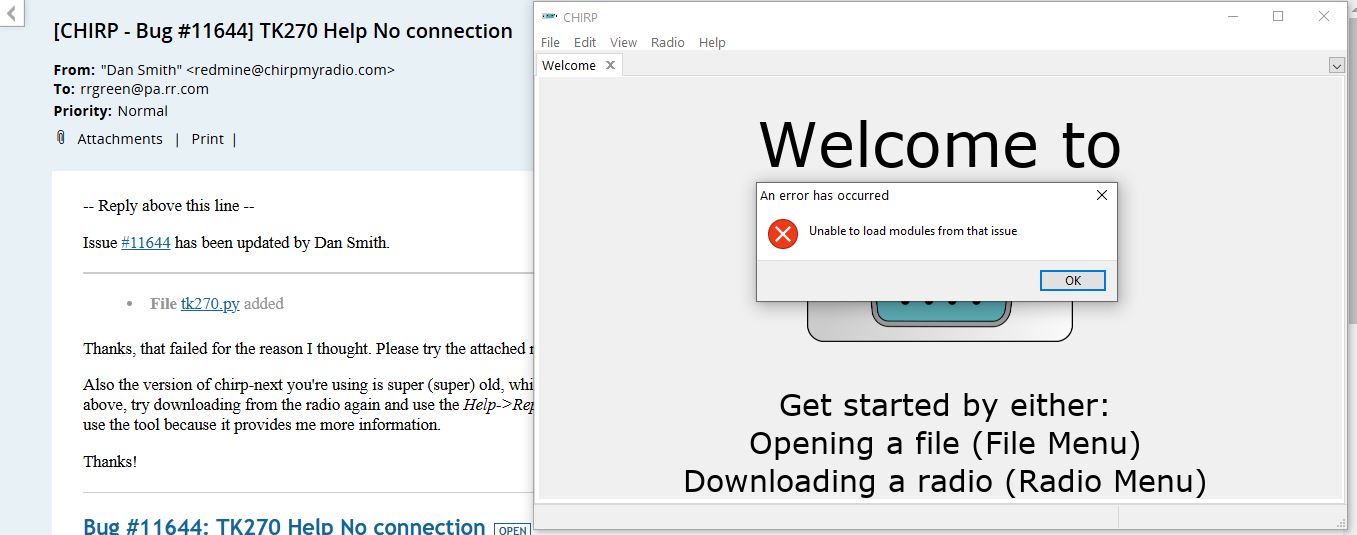The image size is (1357, 535).
Task: Click the sender address redmine@chirpmyradio.com
Action: (x=291, y=70)
